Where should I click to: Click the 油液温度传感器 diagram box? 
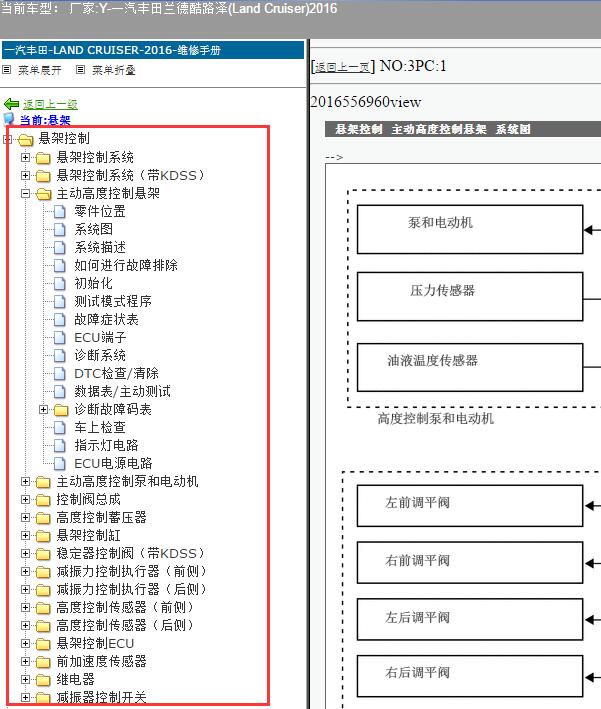point(470,367)
